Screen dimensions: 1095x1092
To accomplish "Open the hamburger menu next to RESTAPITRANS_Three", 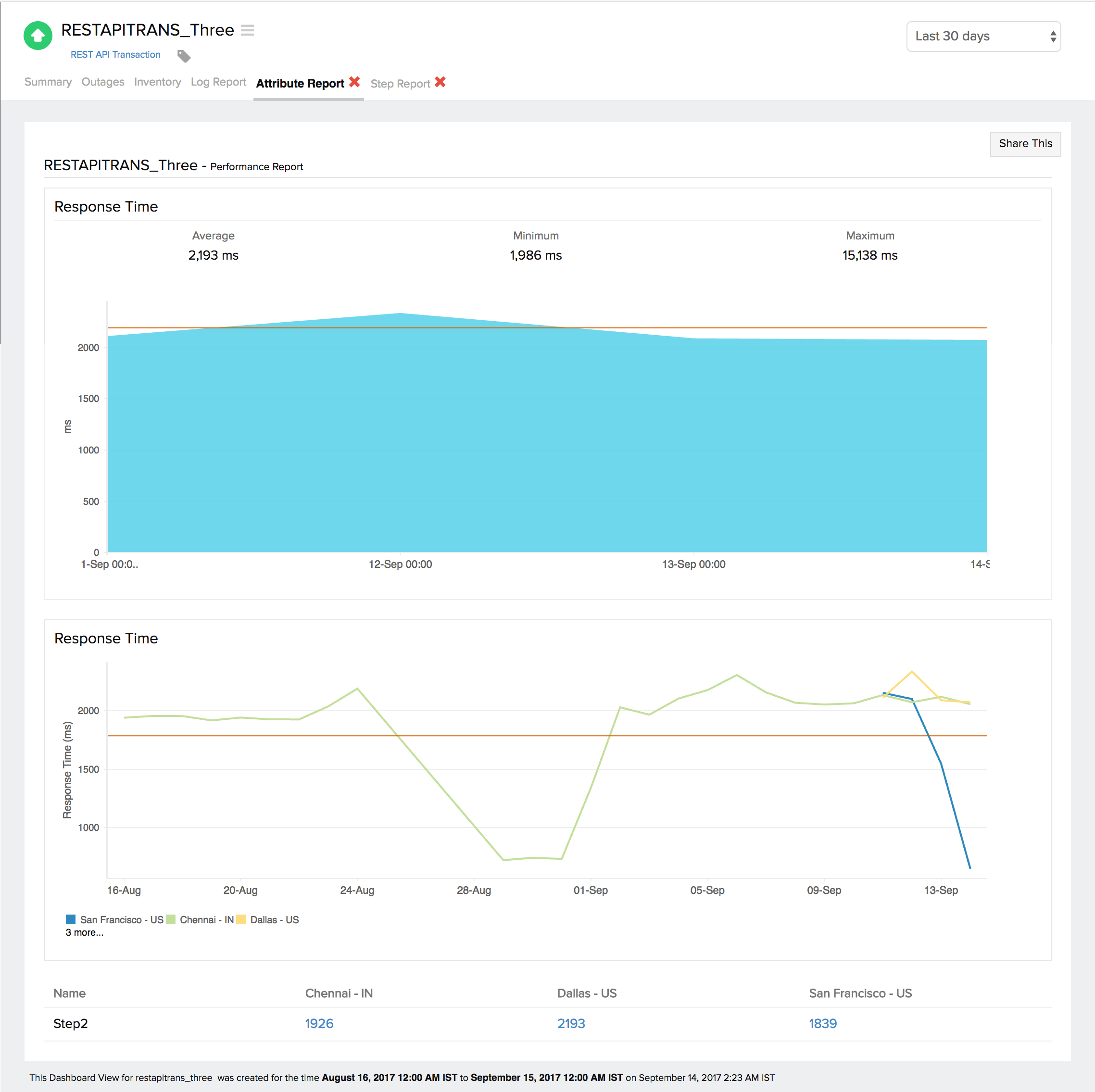I will tap(247, 30).
